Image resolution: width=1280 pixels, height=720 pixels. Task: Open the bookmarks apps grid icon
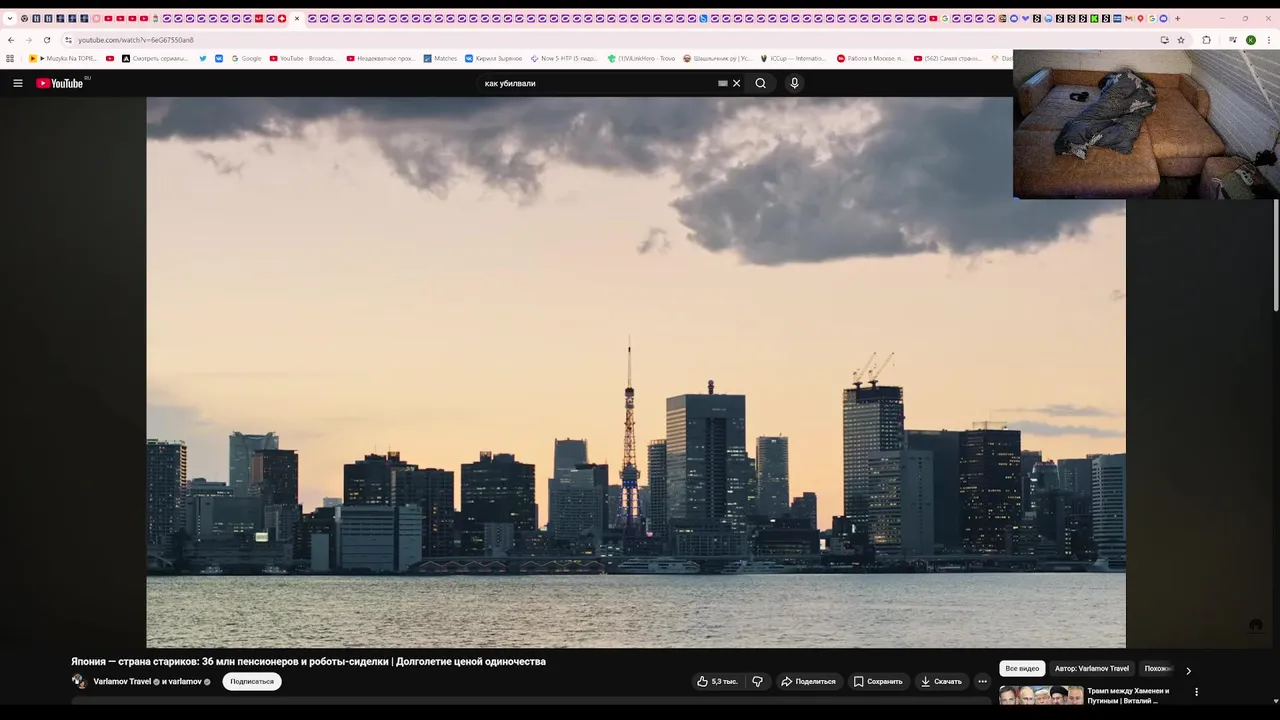(10, 58)
